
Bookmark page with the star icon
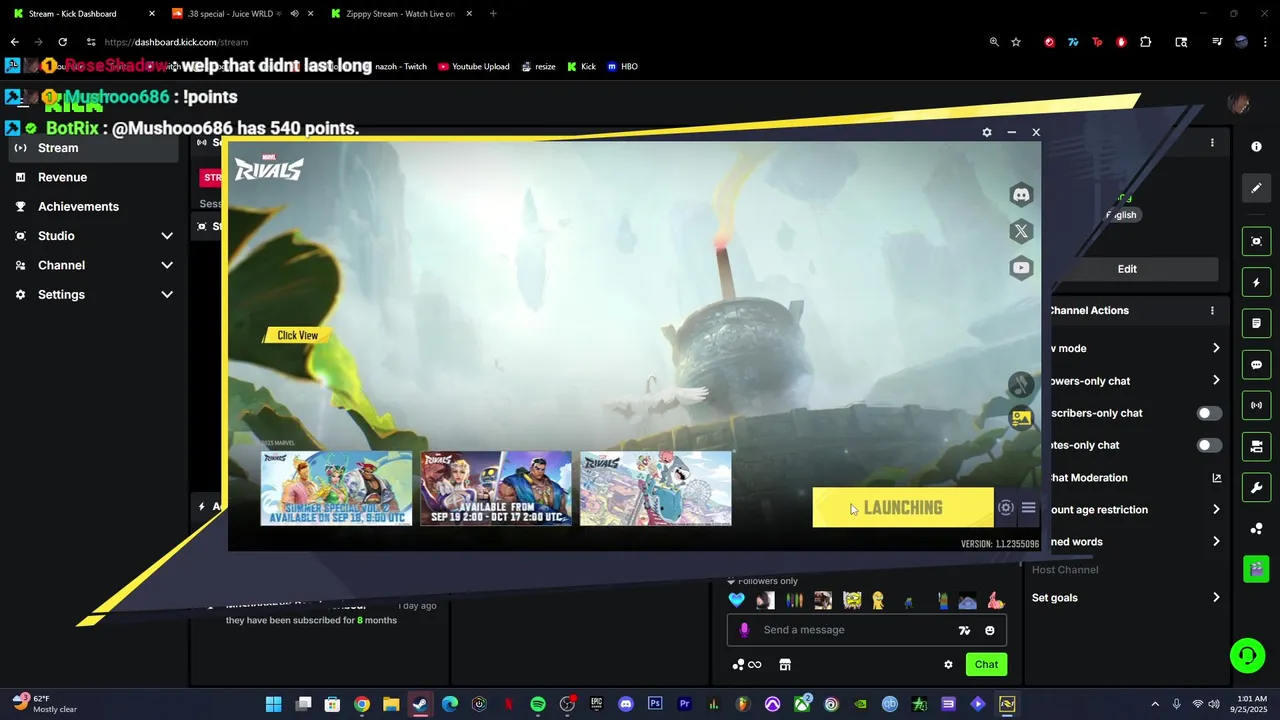point(1016,42)
